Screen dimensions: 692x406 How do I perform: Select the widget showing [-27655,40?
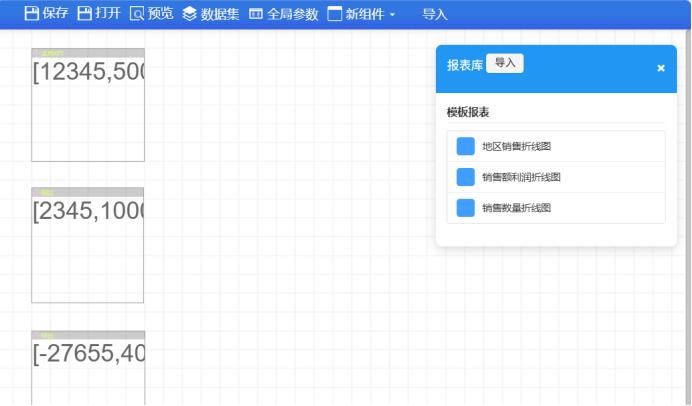pyautogui.click(x=88, y=368)
